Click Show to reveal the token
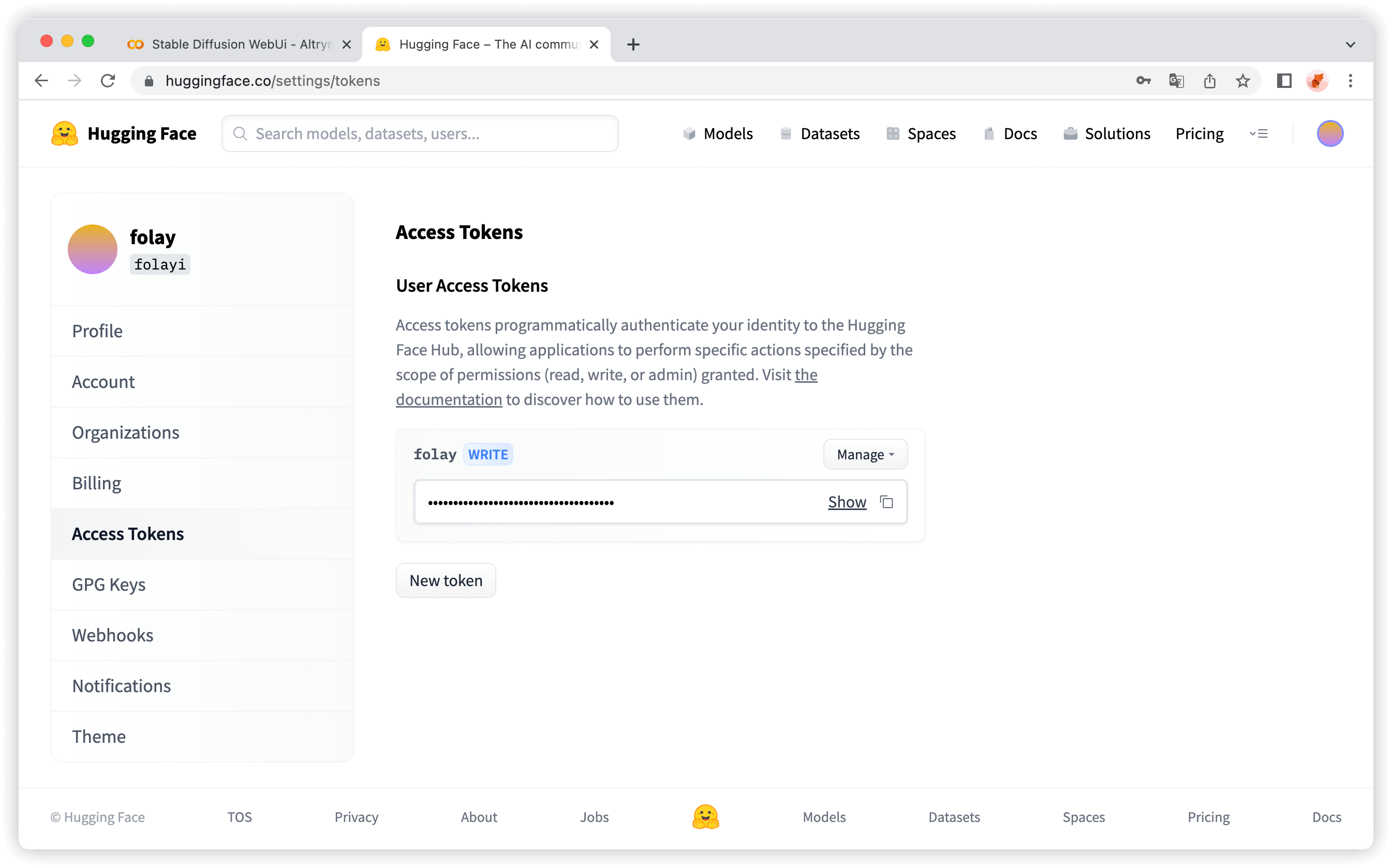1392x868 pixels. 847,502
